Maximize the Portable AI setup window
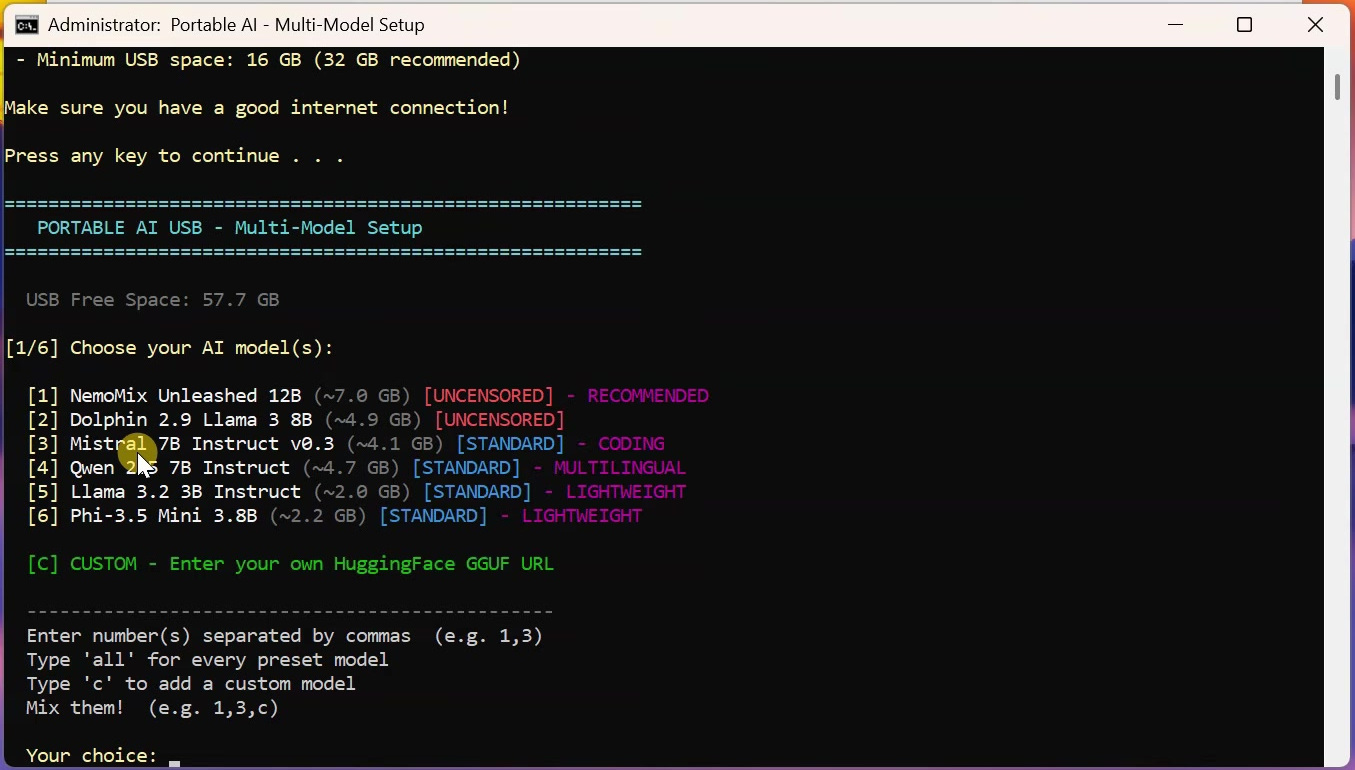 pos(1245,25)
